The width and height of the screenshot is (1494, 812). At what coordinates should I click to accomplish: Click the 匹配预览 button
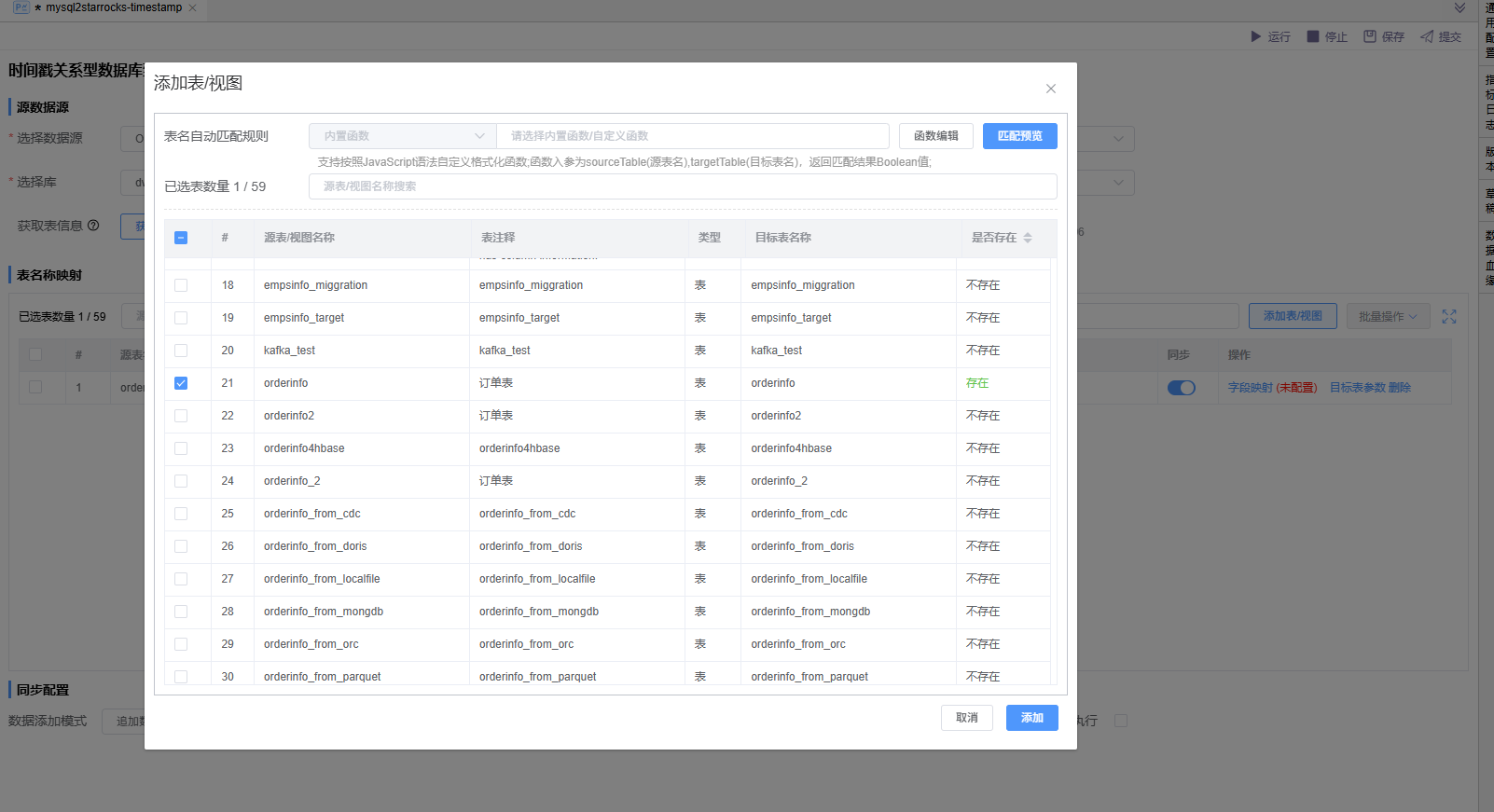1019,136
